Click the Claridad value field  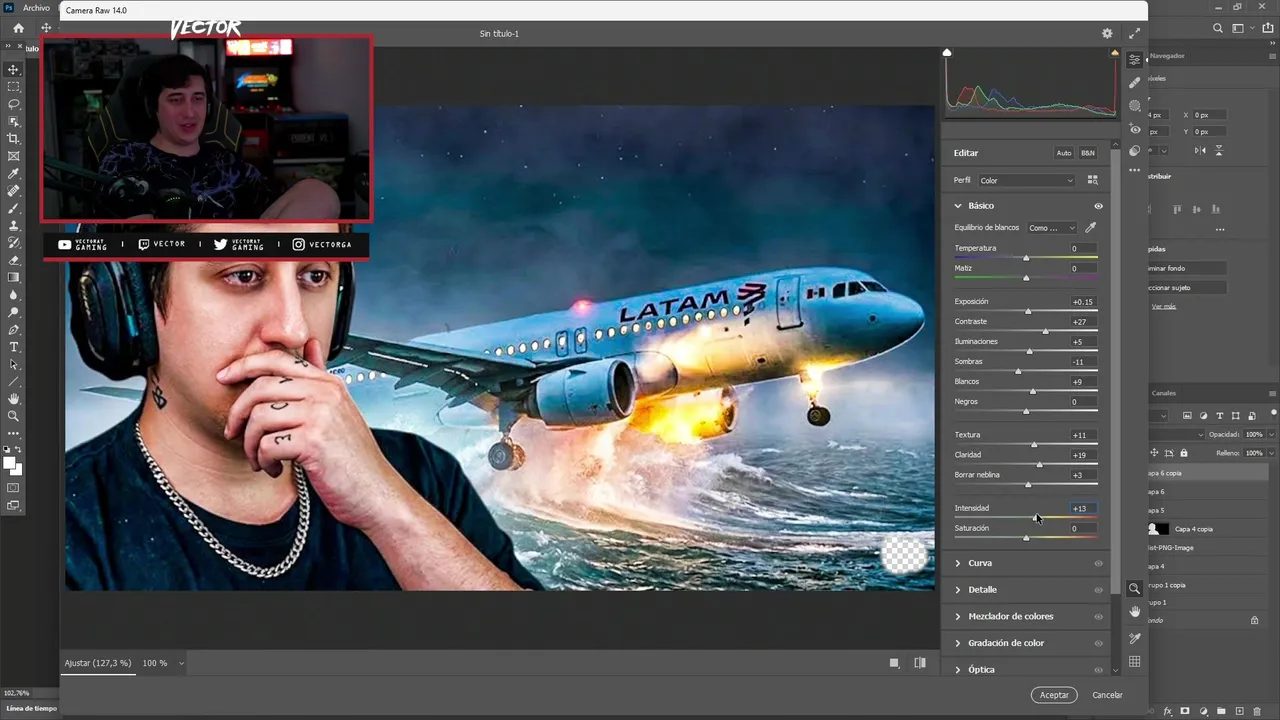tap(1083, 455)
